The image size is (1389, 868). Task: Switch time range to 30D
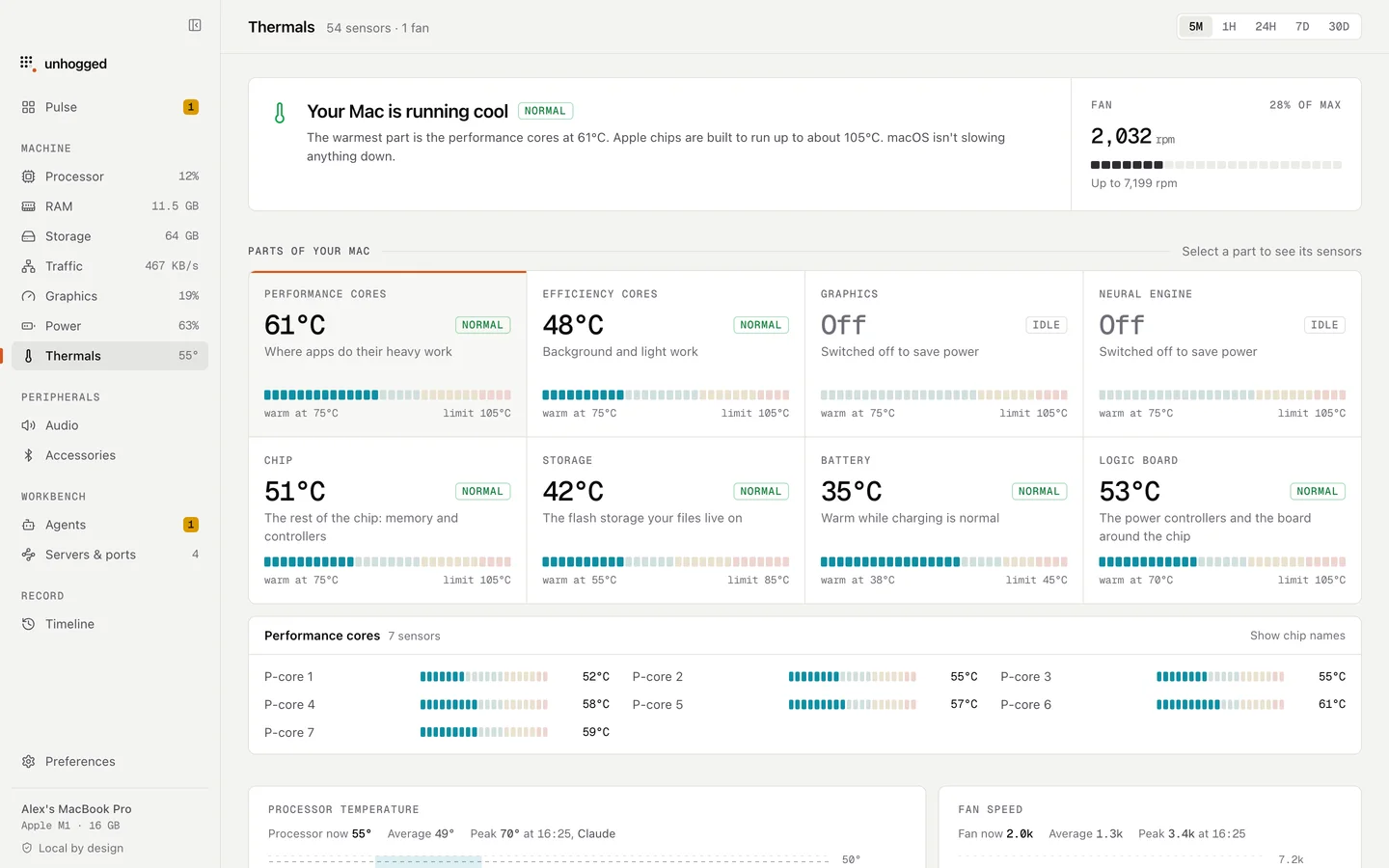coord(1339,27)
